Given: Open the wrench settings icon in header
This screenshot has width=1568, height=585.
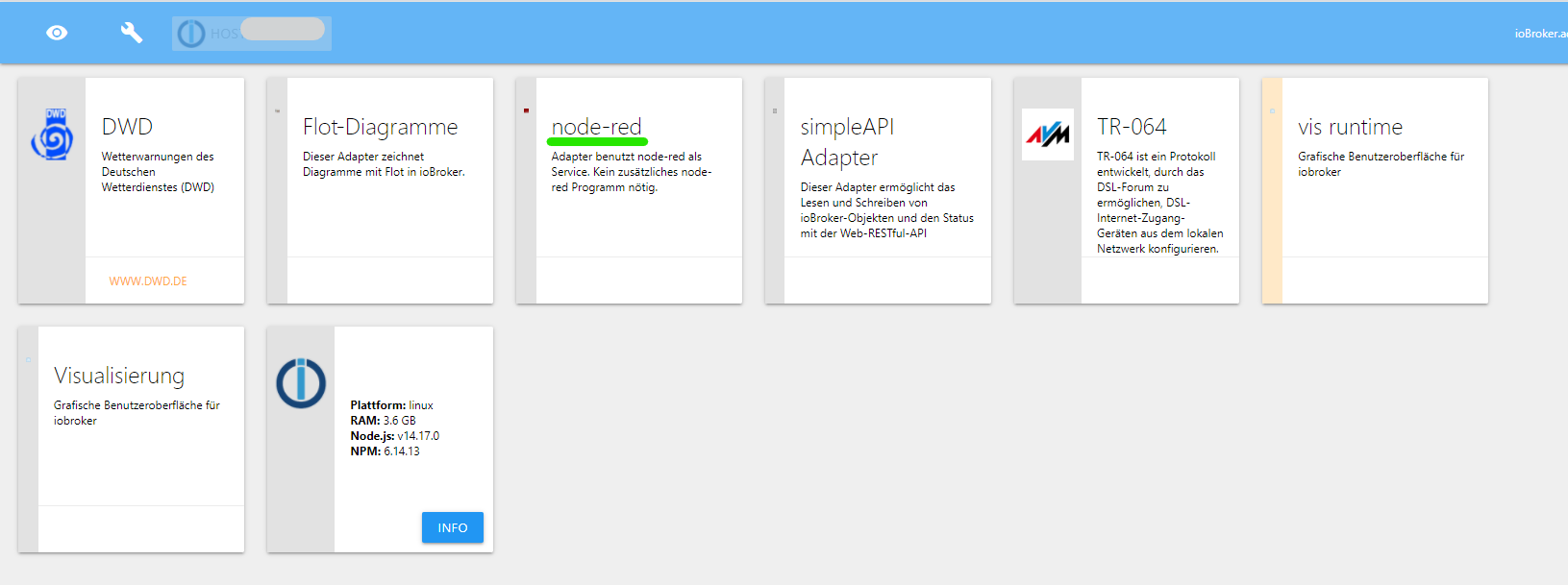Looking at the screenshot, I should [x=132, y=33].
